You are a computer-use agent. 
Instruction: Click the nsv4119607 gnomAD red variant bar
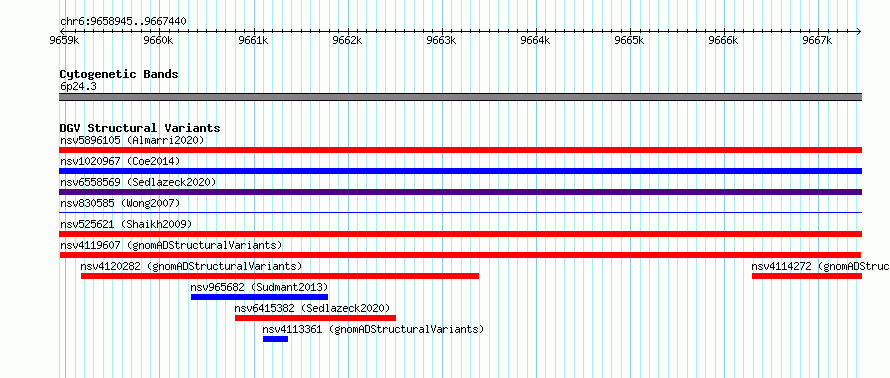[x=460, y=255]
